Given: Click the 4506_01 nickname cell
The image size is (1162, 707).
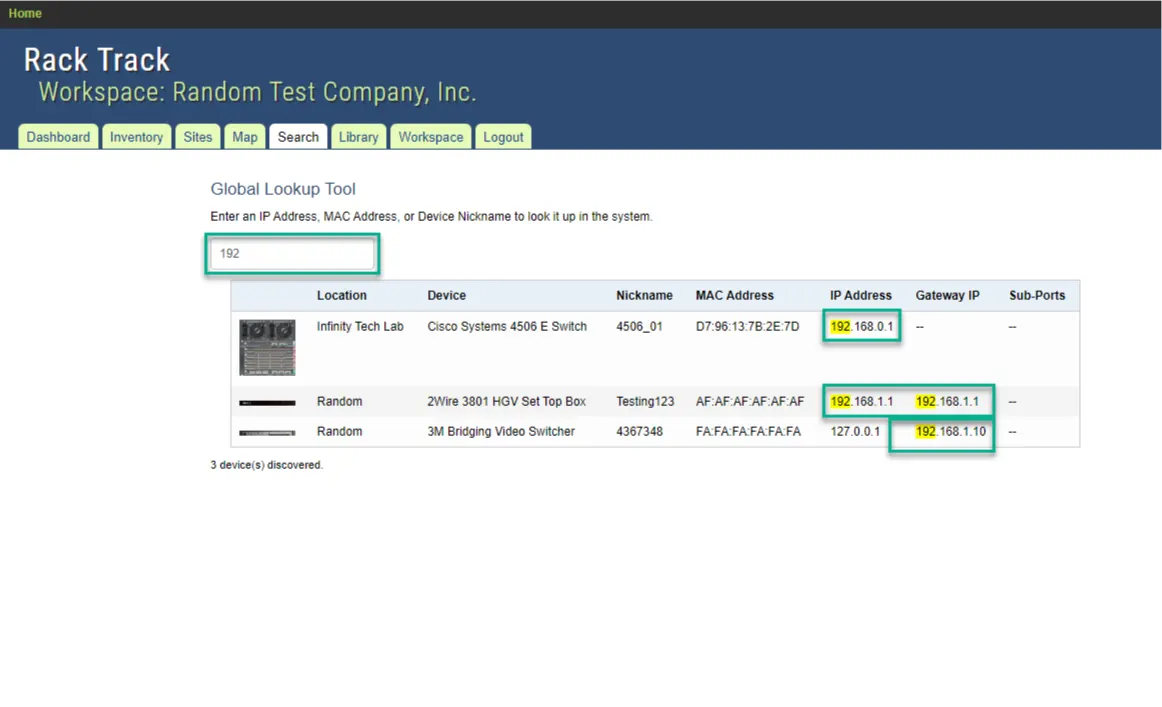Looking at the screenshot, I should 639,326.
